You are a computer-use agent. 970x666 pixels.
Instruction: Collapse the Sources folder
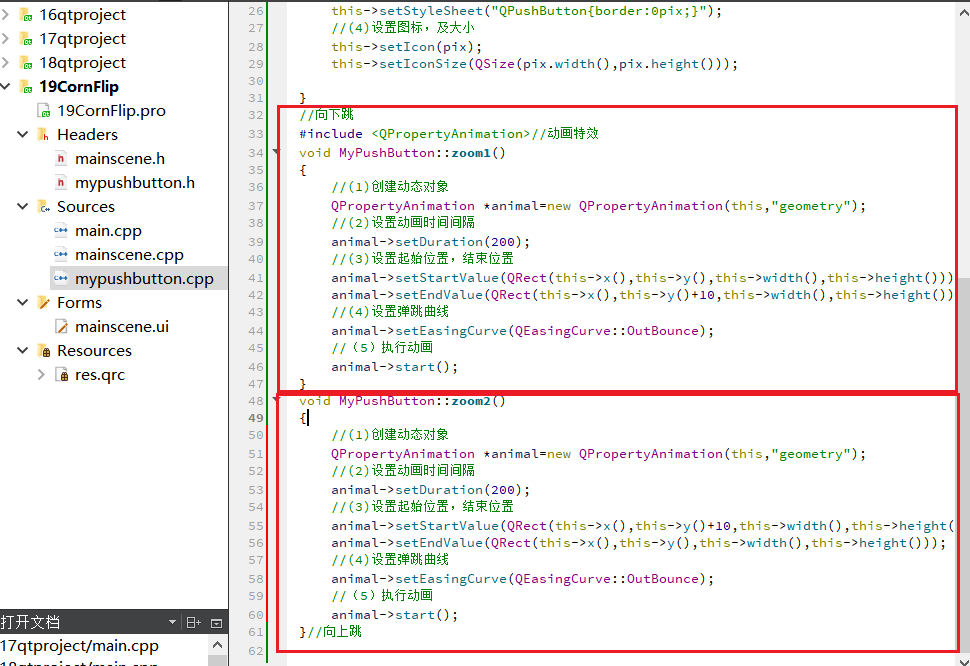[23, 207]
